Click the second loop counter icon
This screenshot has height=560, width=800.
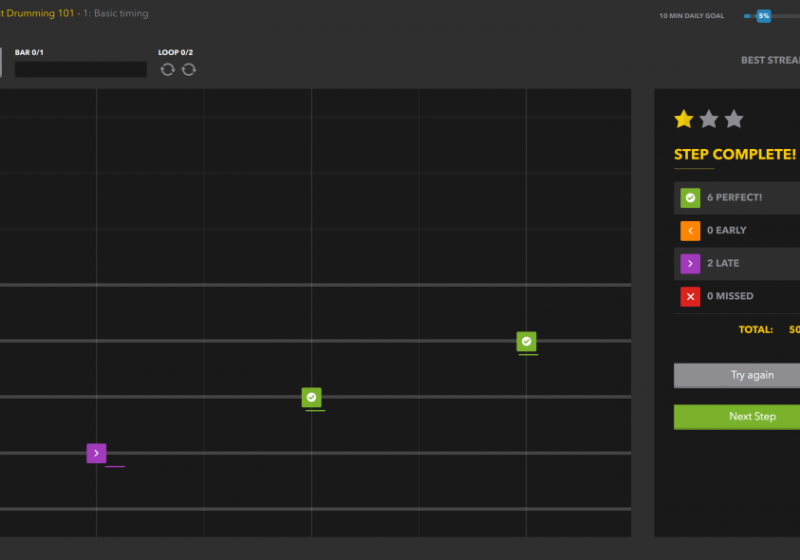[189, 69]
